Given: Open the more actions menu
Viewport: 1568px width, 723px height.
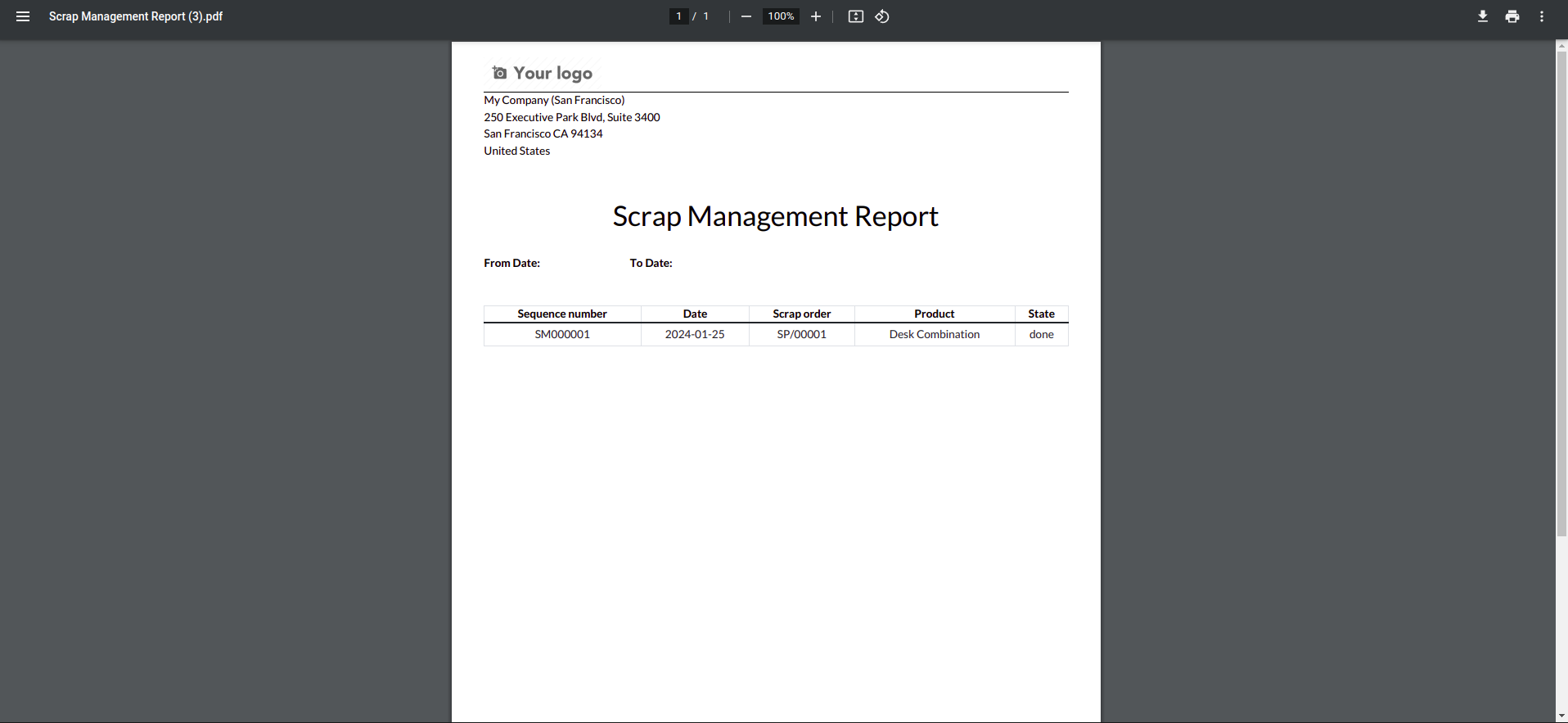Looking at the screenshot, I should [x=1541, y=16].
